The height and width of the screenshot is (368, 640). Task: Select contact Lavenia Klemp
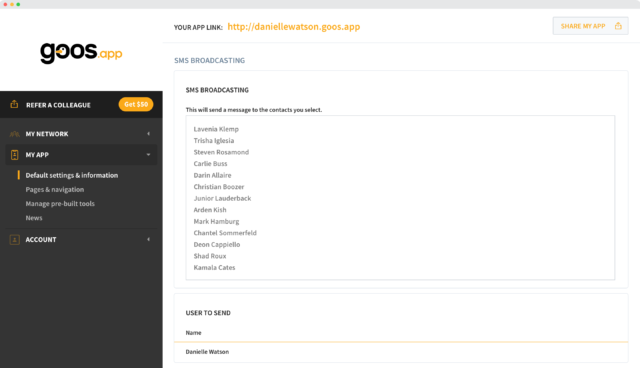tap(216, 129)
